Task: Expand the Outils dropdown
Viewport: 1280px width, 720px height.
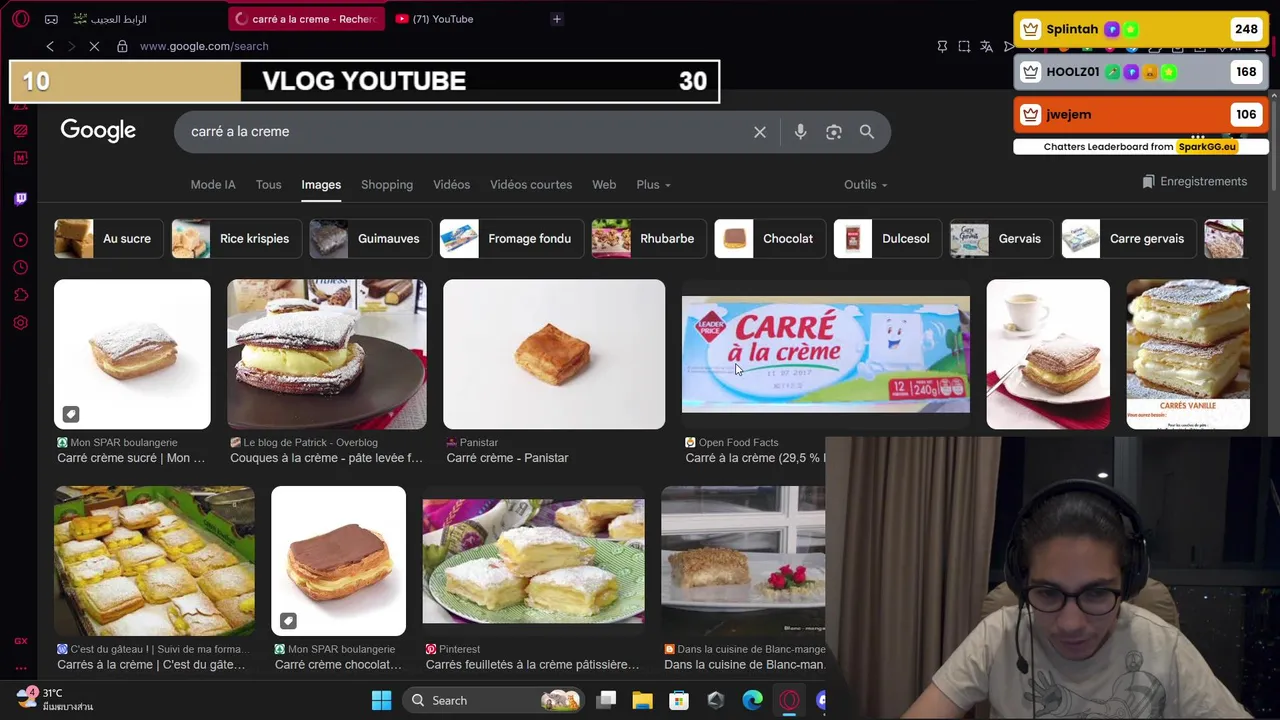Action: point(866,185)
